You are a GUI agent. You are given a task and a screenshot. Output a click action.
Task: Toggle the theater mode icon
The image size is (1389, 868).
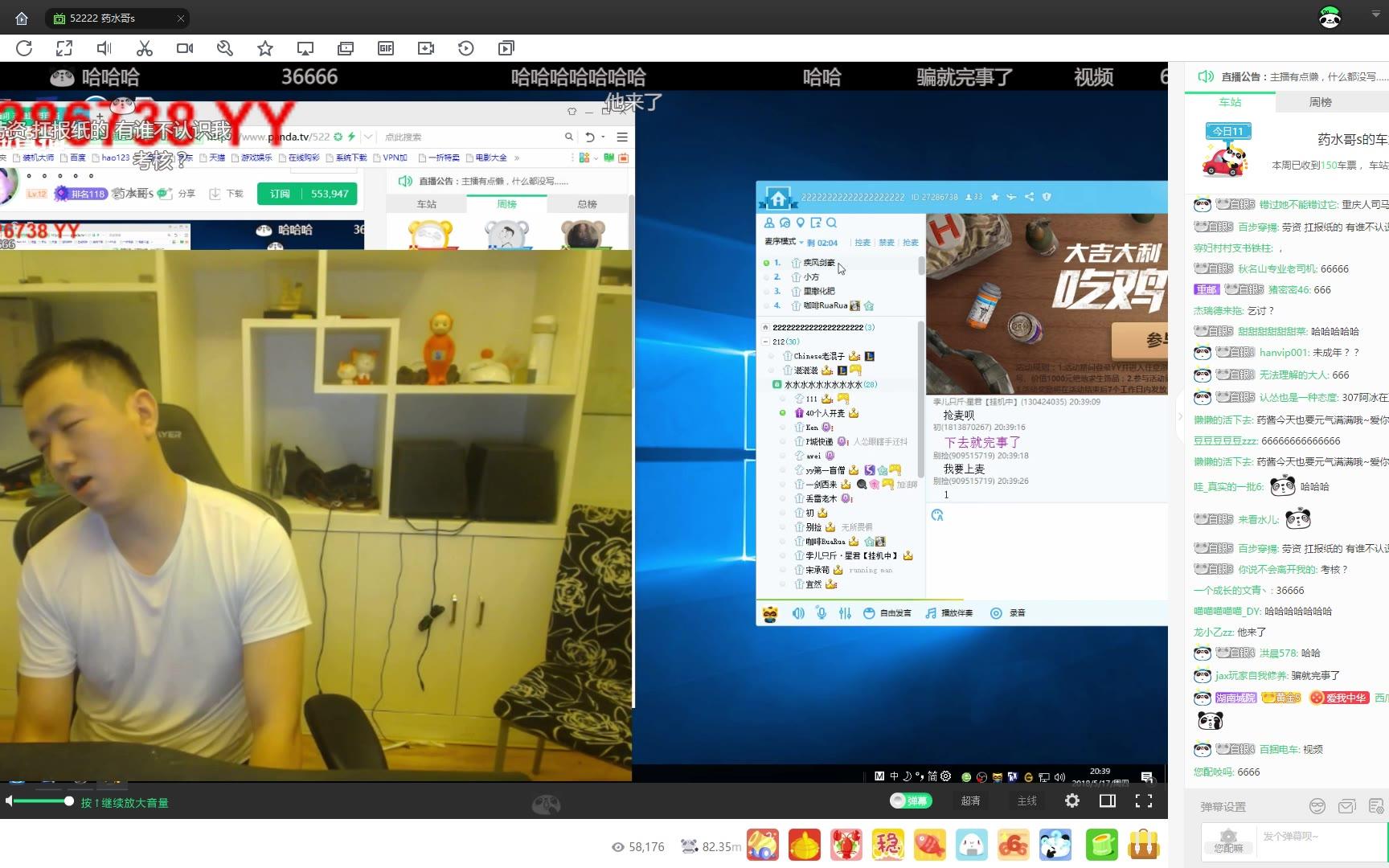(x=1108, y=800)
